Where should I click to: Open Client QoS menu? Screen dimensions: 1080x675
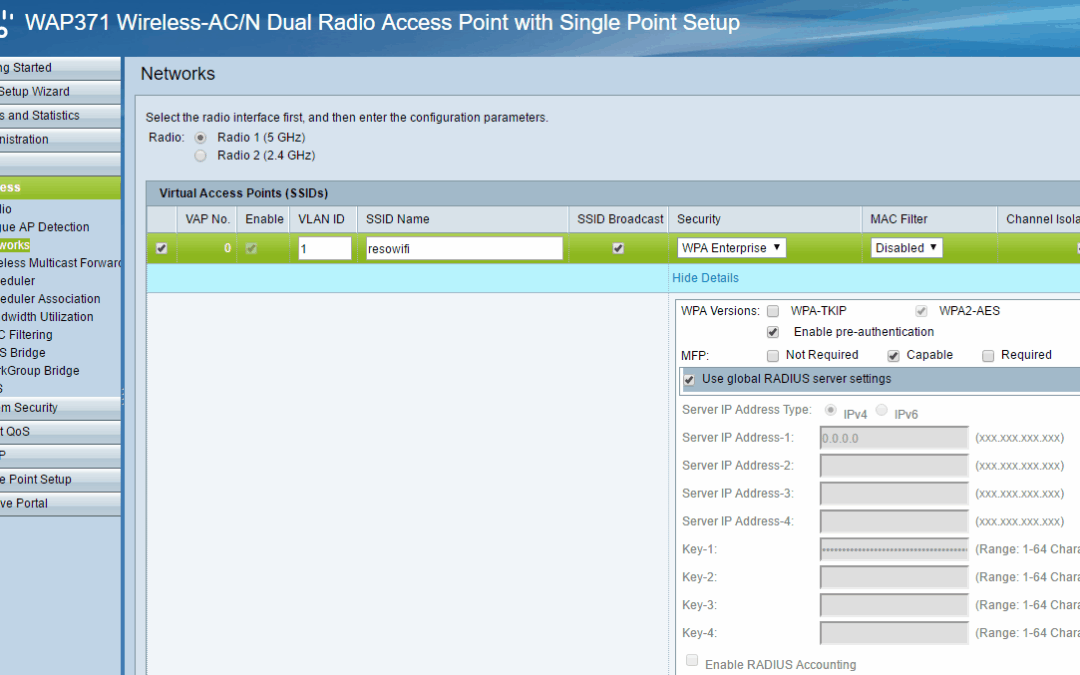point(60,431)
